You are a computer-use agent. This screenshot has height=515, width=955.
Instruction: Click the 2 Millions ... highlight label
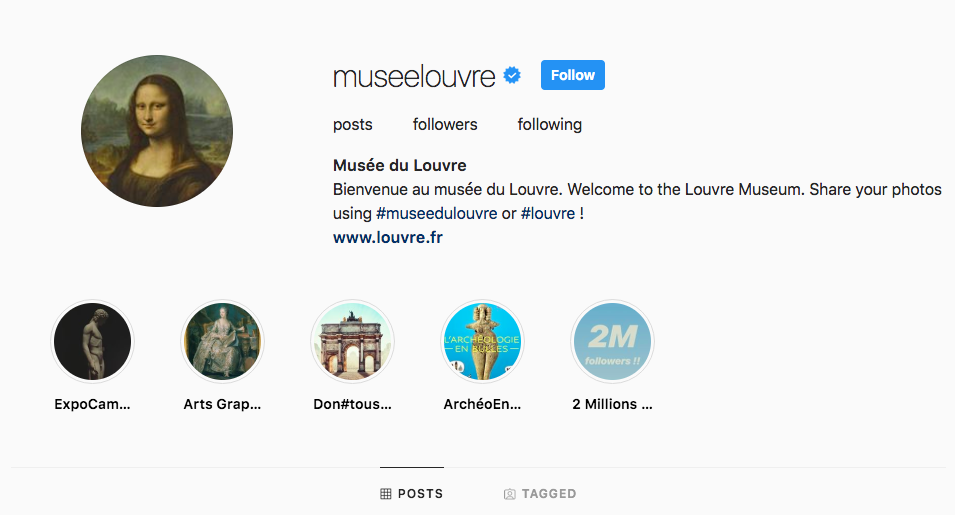612,404
